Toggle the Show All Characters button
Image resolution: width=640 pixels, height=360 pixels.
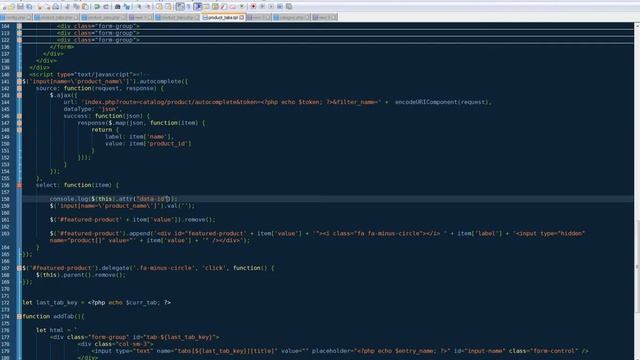189,7
